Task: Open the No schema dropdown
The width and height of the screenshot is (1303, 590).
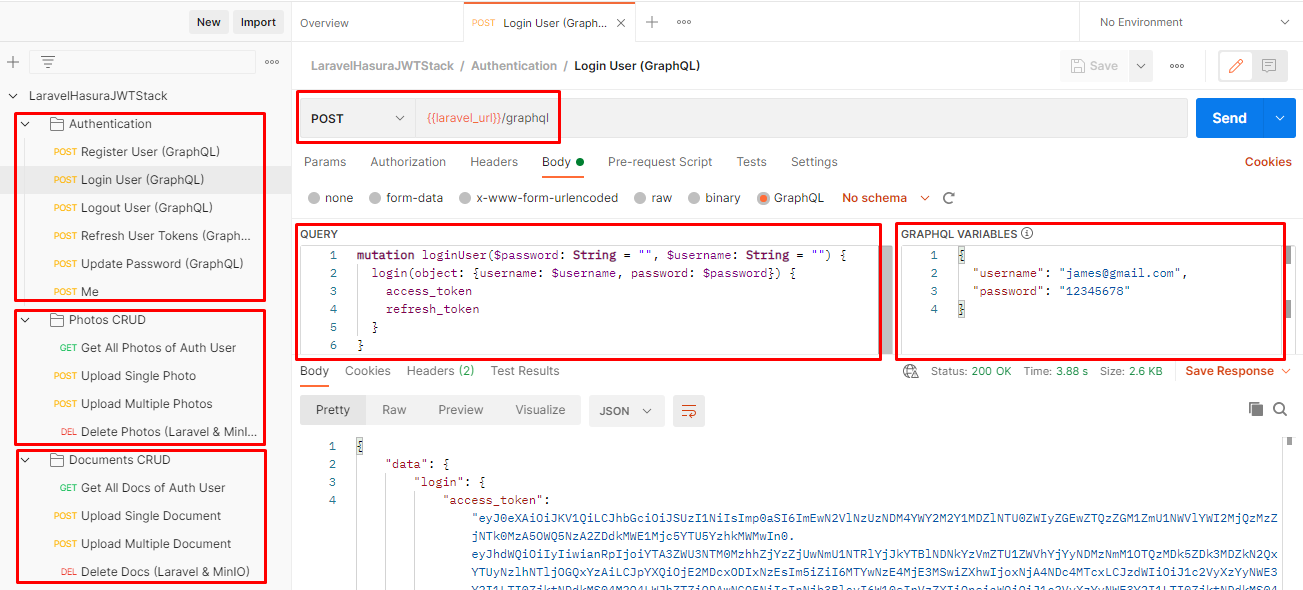Action: (885, 198)
